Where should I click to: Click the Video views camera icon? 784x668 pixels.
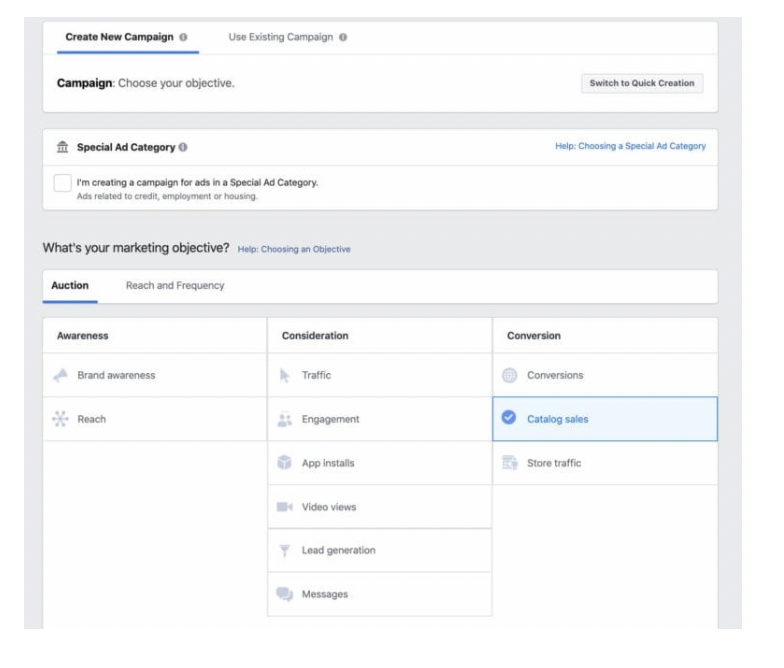tap(284, 507)
